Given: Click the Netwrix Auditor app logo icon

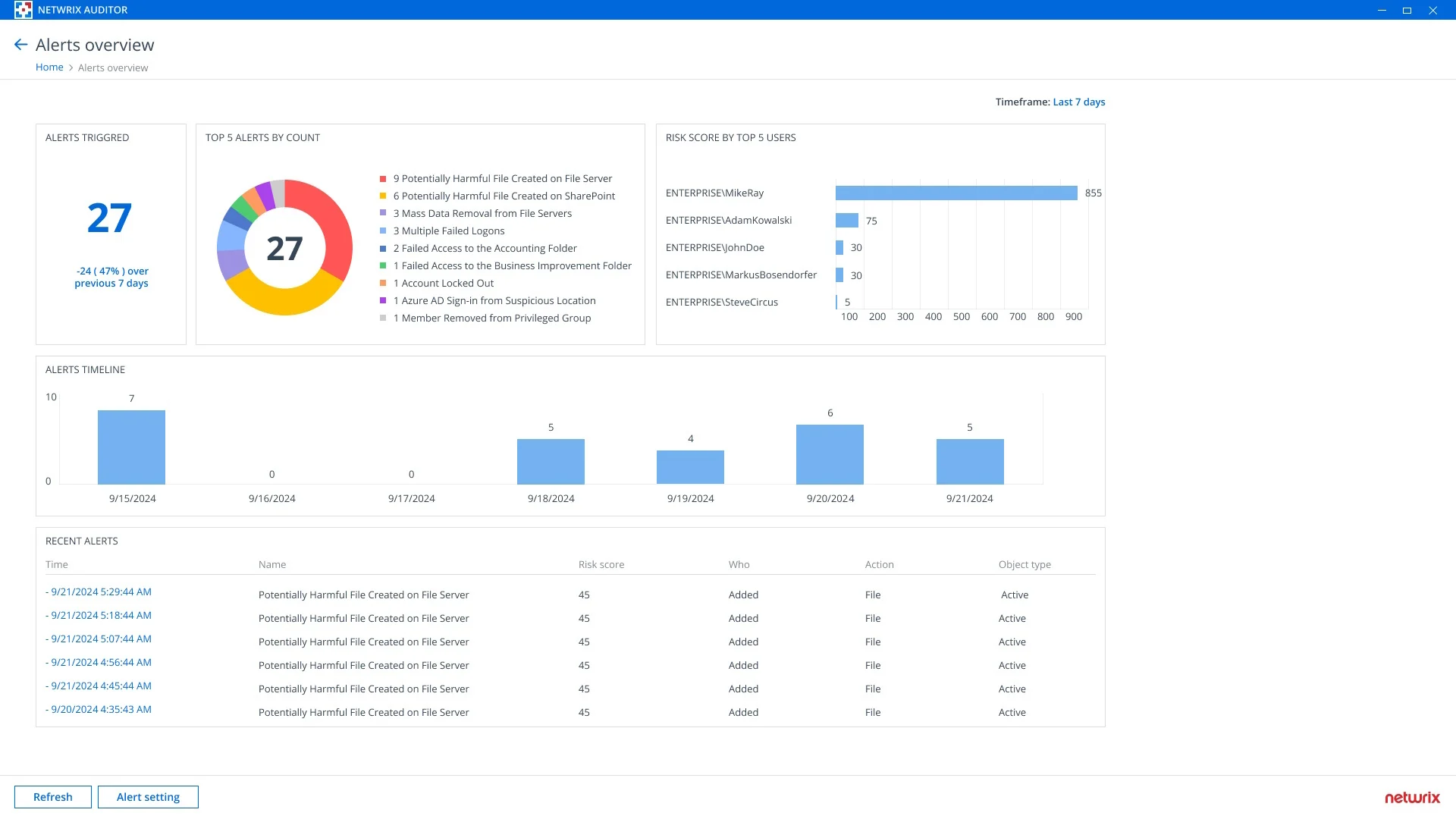Looking at the screenshot, I should pos(23,10).
